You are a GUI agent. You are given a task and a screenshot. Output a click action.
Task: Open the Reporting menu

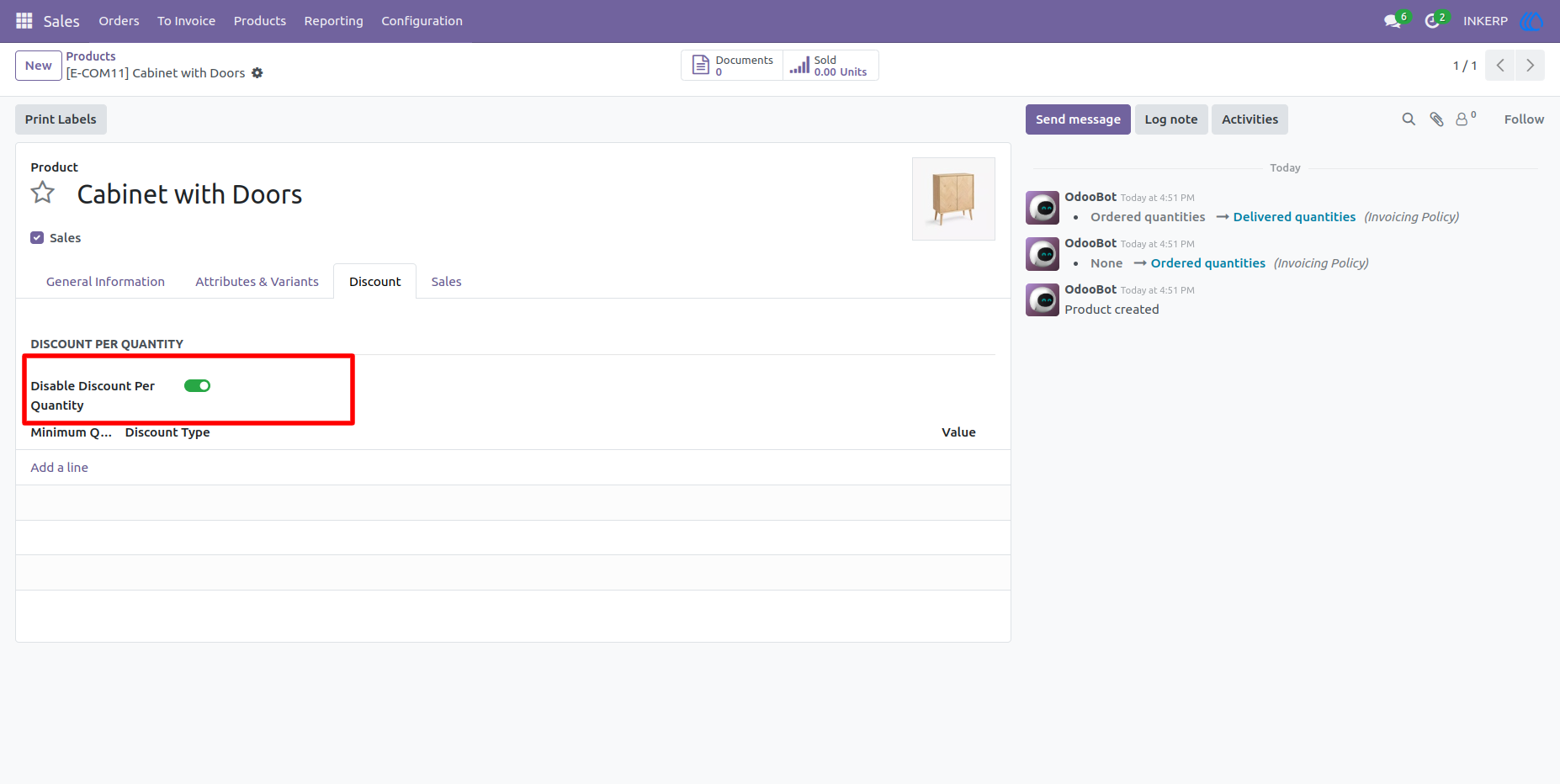point(334,21)
